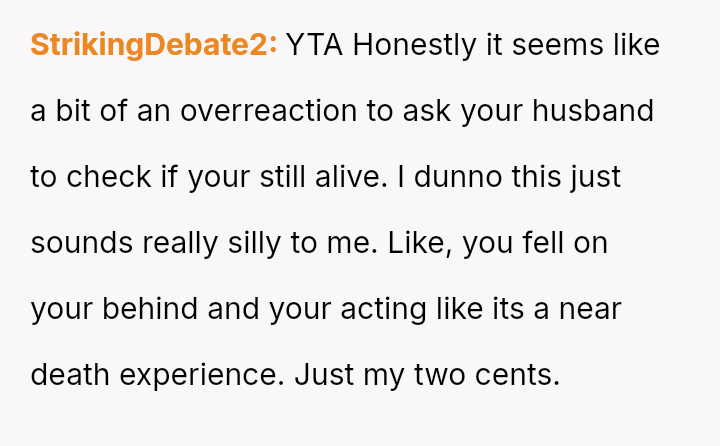Viewport: 720px width, 446px height.
Task: Click the word check
Action: [x=110, y=177]
